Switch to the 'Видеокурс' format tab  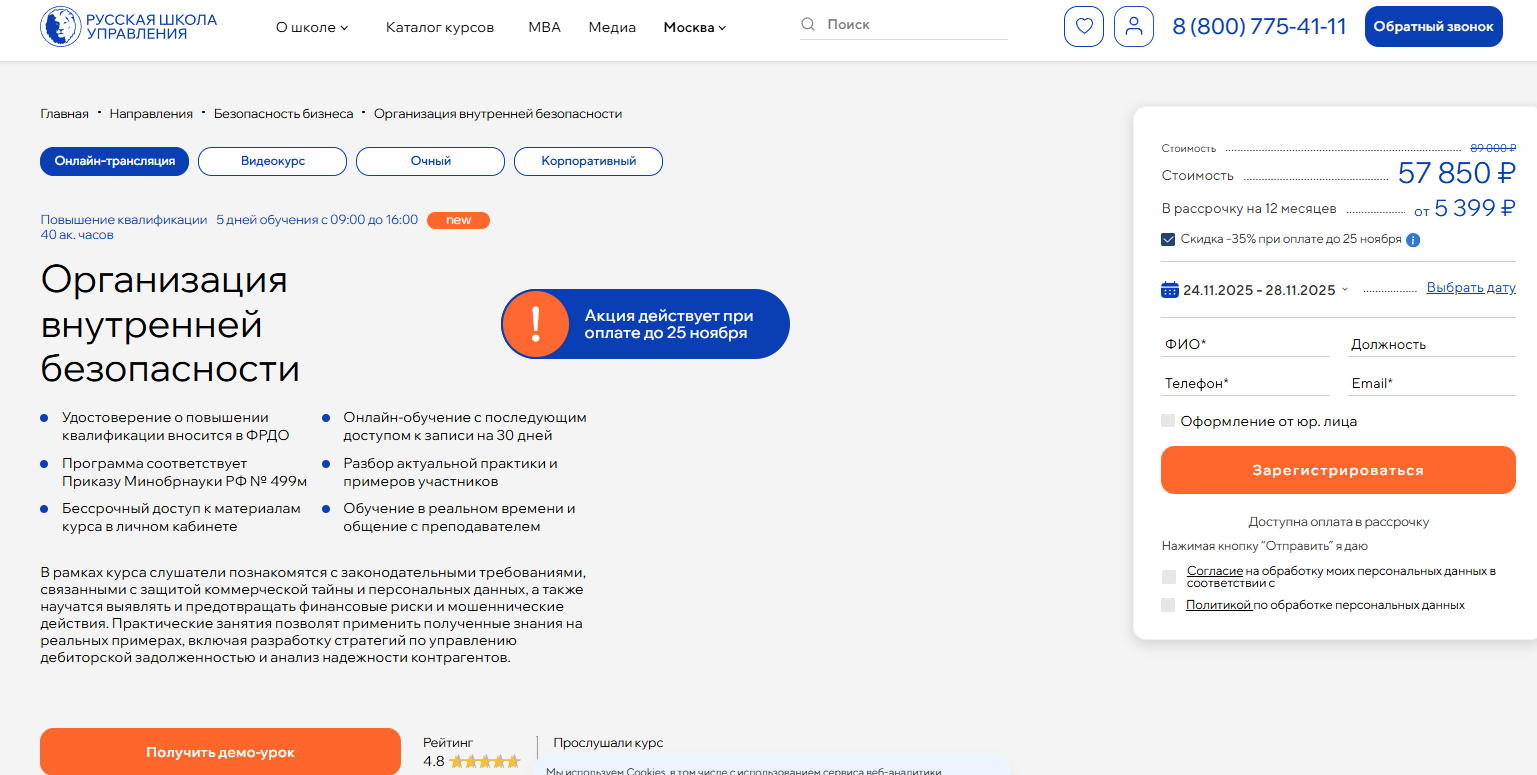tap(272, 161)
